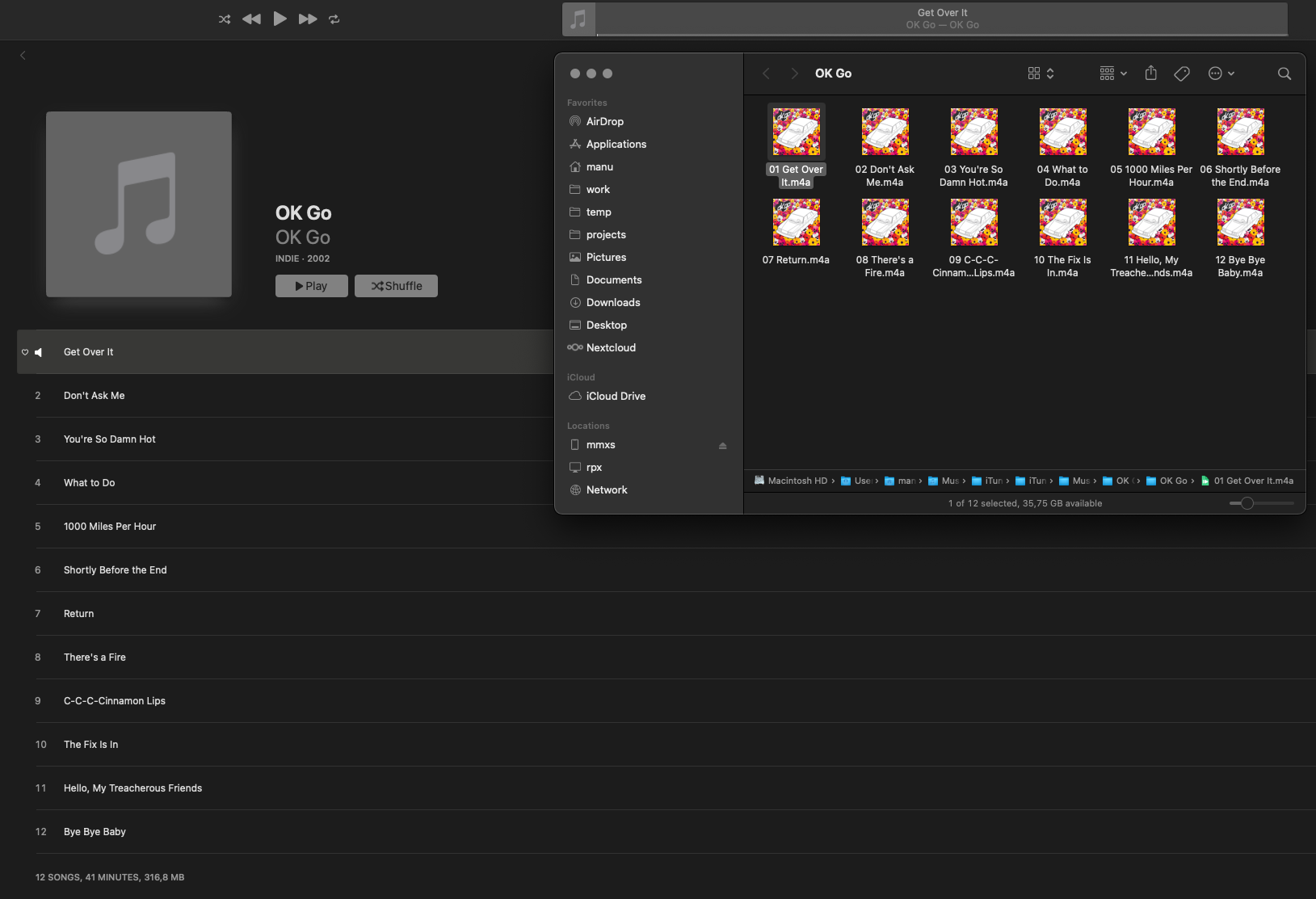This screenshot has width=1316, height=899.
Task: Open the Finder action ellipsis menu
Action: [x=1221, y=74]
